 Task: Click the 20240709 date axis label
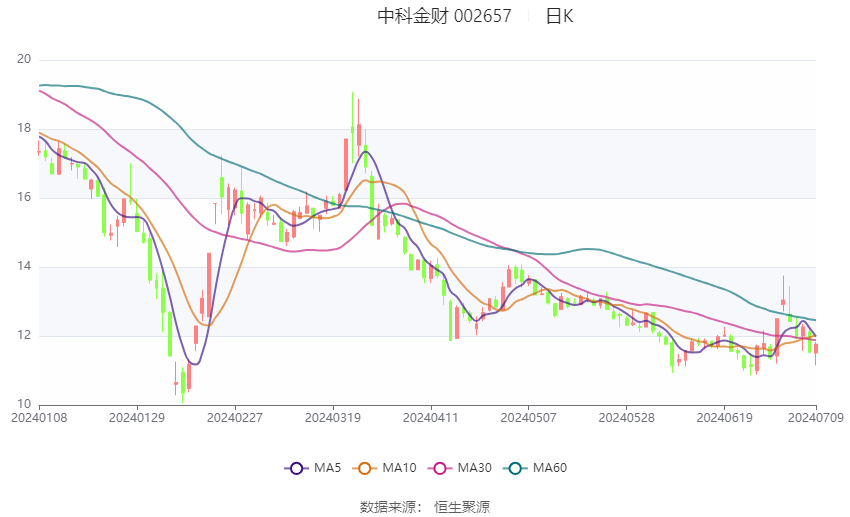(815, 418)
